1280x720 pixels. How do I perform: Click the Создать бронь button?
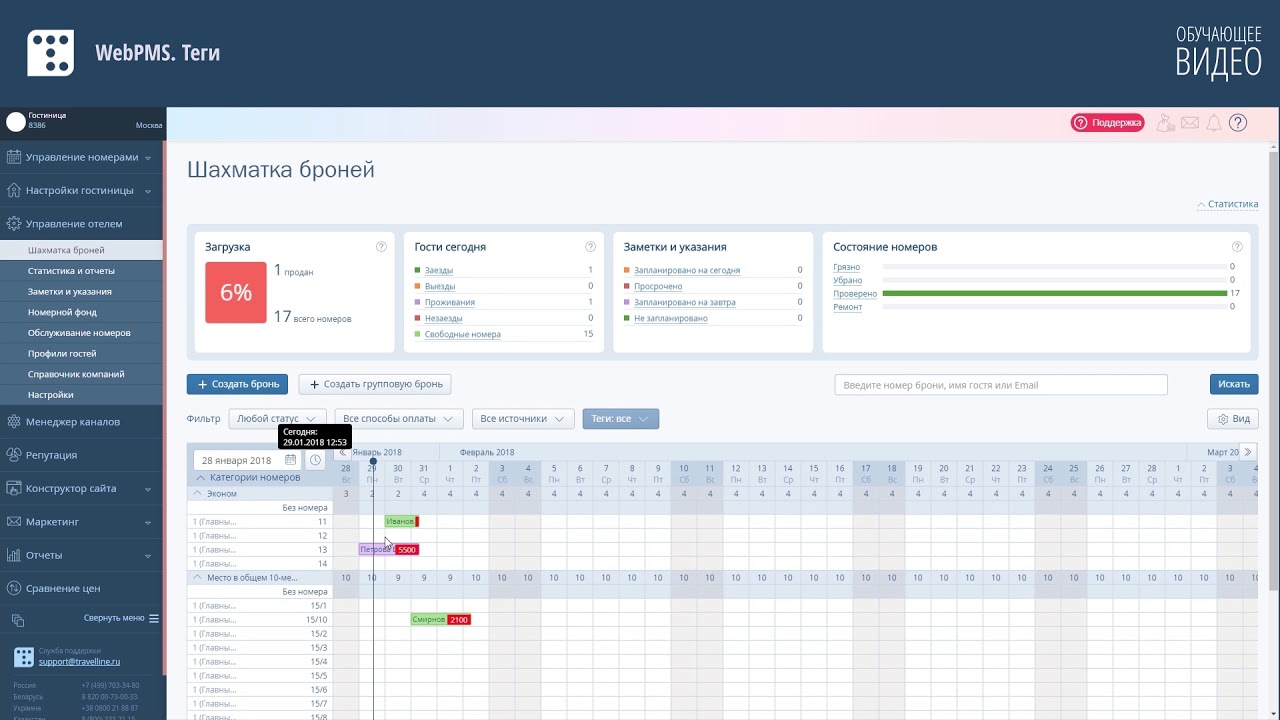pos(237,384)
